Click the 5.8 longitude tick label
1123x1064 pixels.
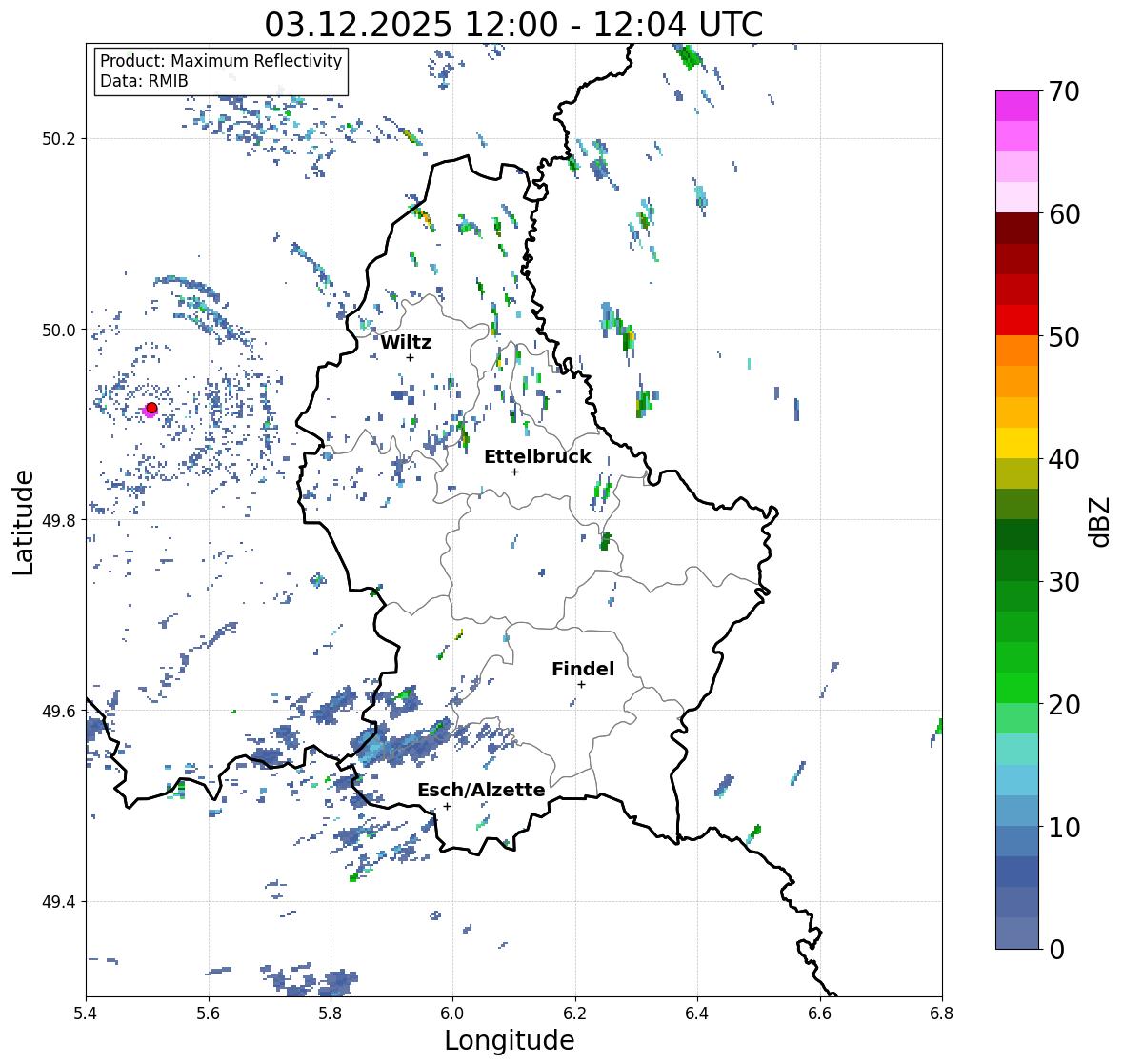pyautogui.click(x=331, y=1013)
